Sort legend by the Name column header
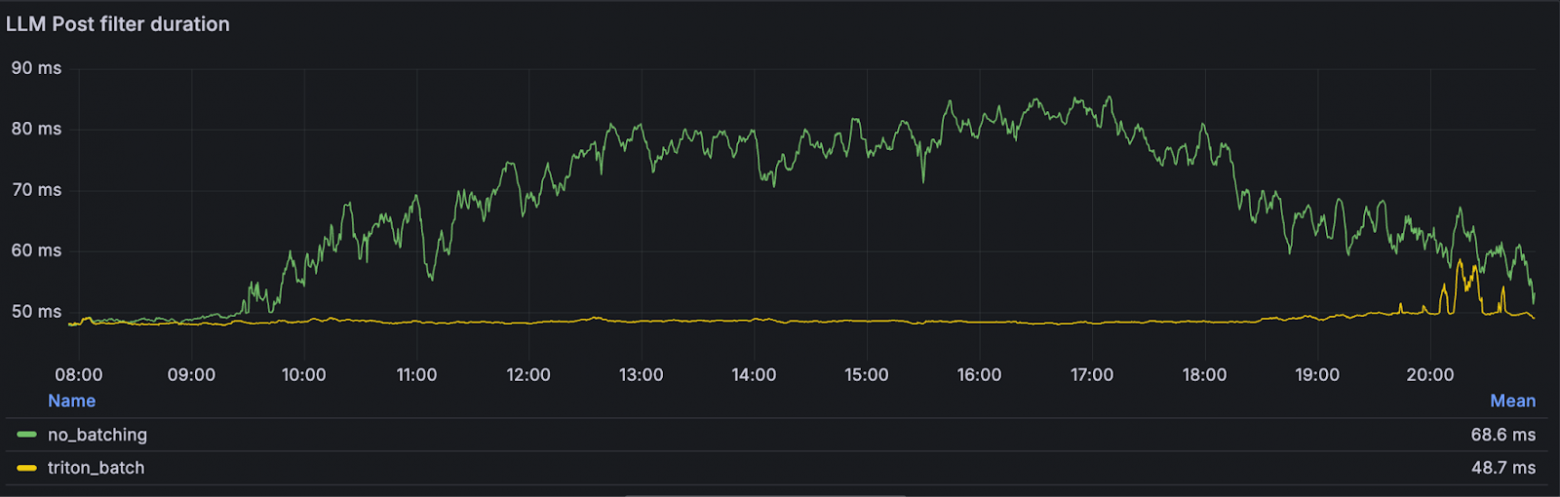This screenshot has height=497, width=1560. [x=72, y=401]
